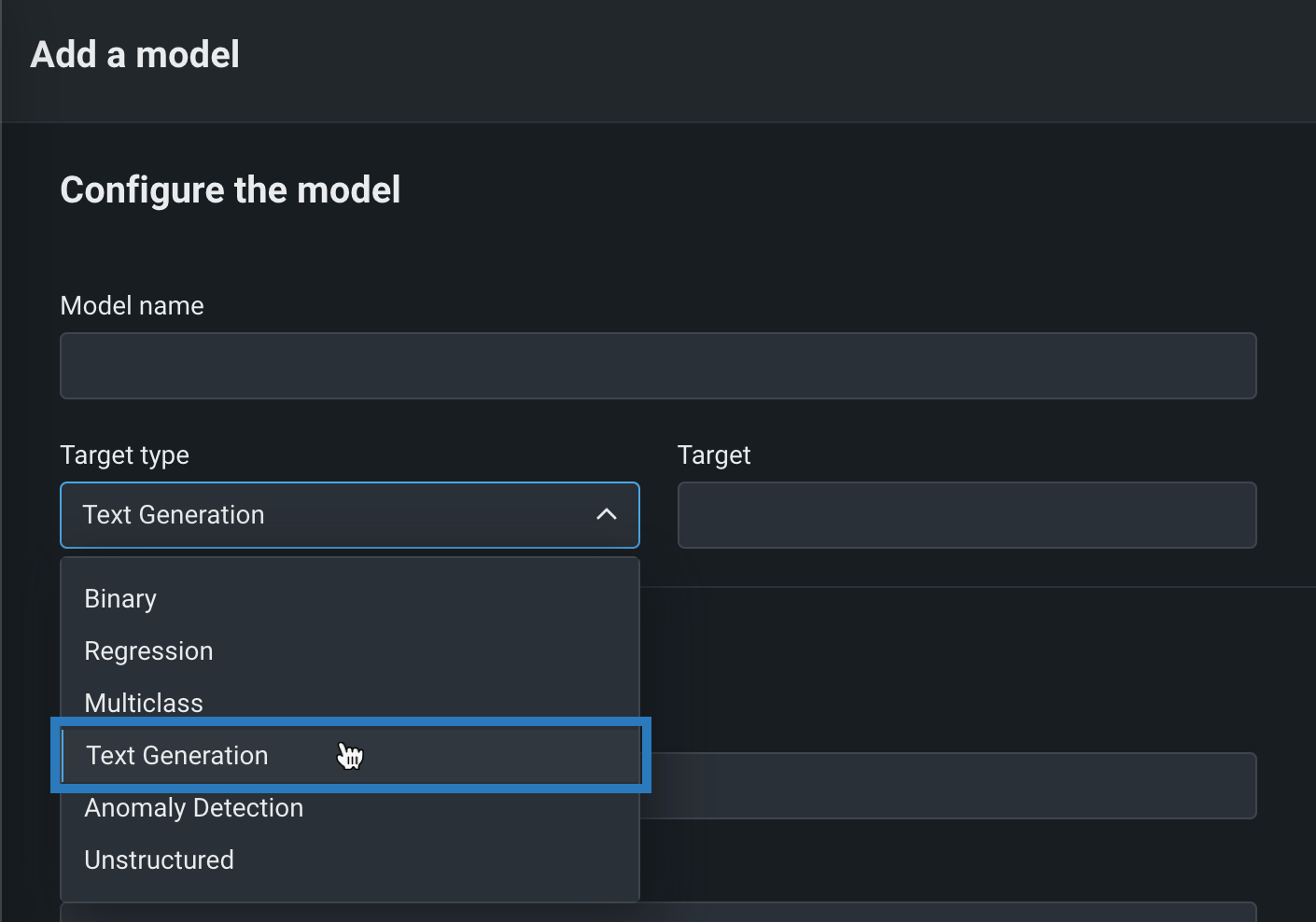Choose the Regression target type option

[148, 651]
